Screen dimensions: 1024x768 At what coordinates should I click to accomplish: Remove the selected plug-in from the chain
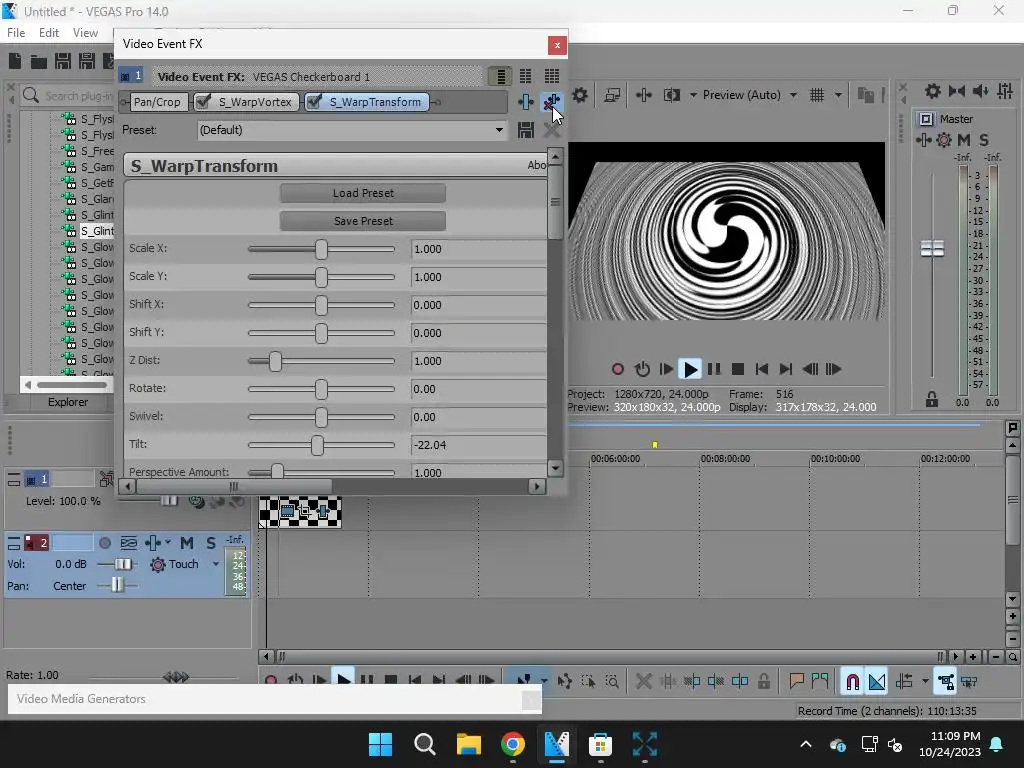tap(552, 102)
